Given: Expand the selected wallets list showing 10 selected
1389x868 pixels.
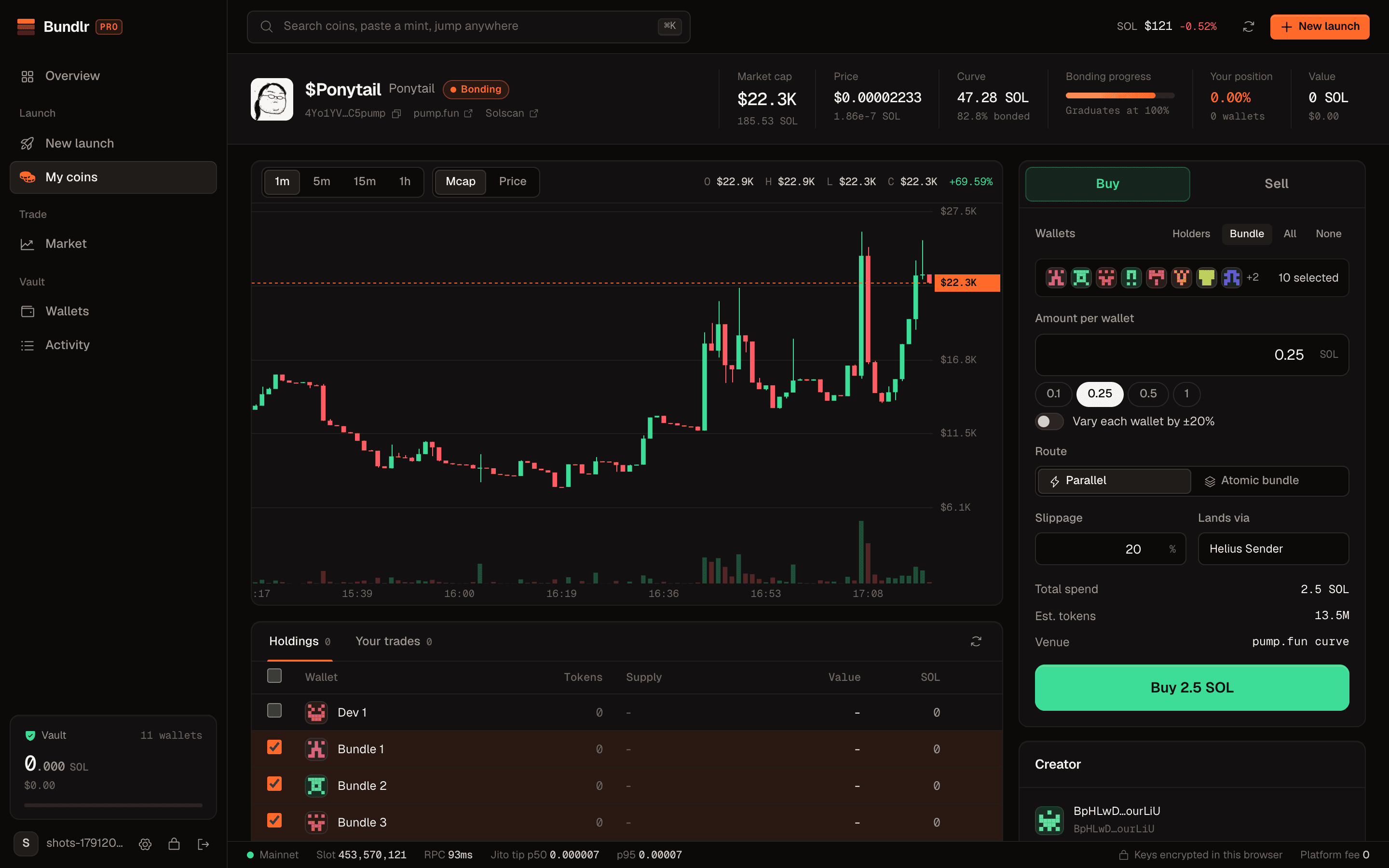Looking at the screenshot, I should click(x=1192, y=278).
